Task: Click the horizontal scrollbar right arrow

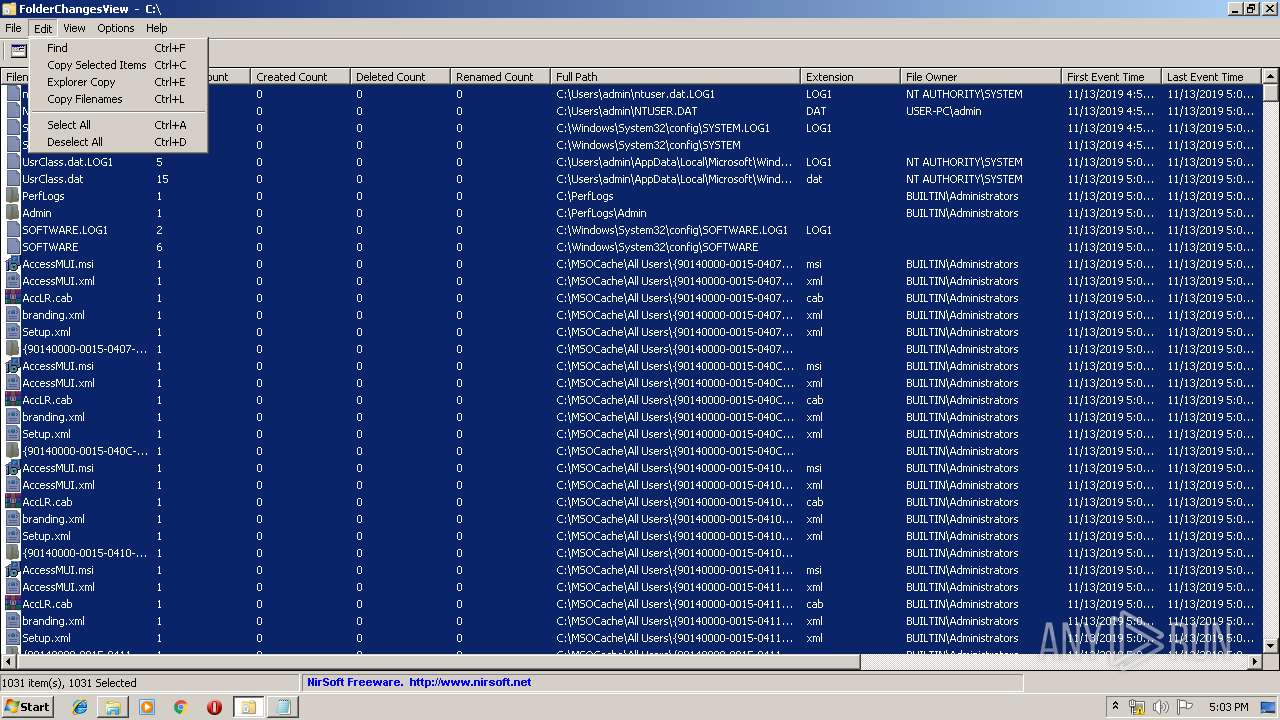Action: (x=1255, y=661)
